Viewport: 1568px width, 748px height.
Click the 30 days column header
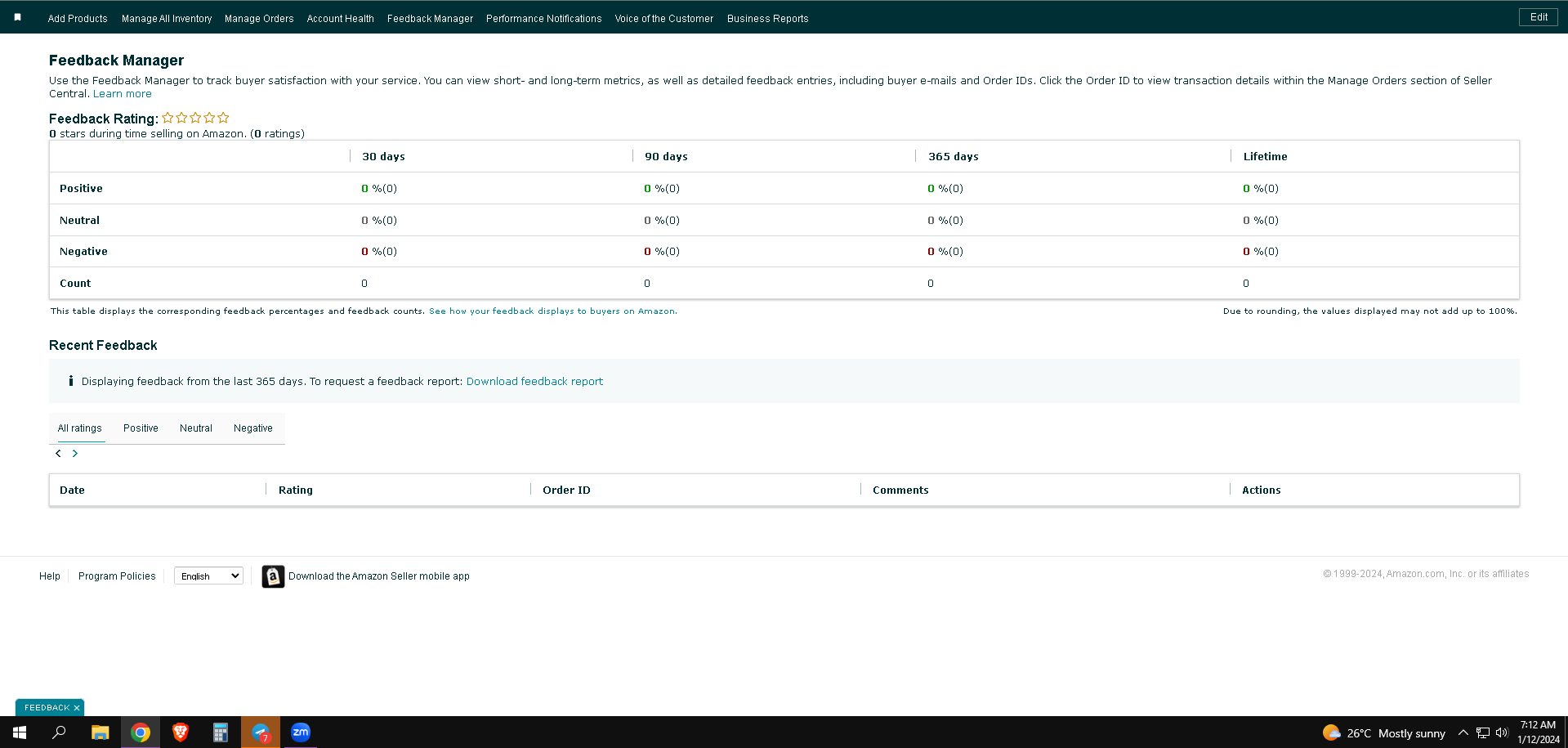click(x=383, y=157)
